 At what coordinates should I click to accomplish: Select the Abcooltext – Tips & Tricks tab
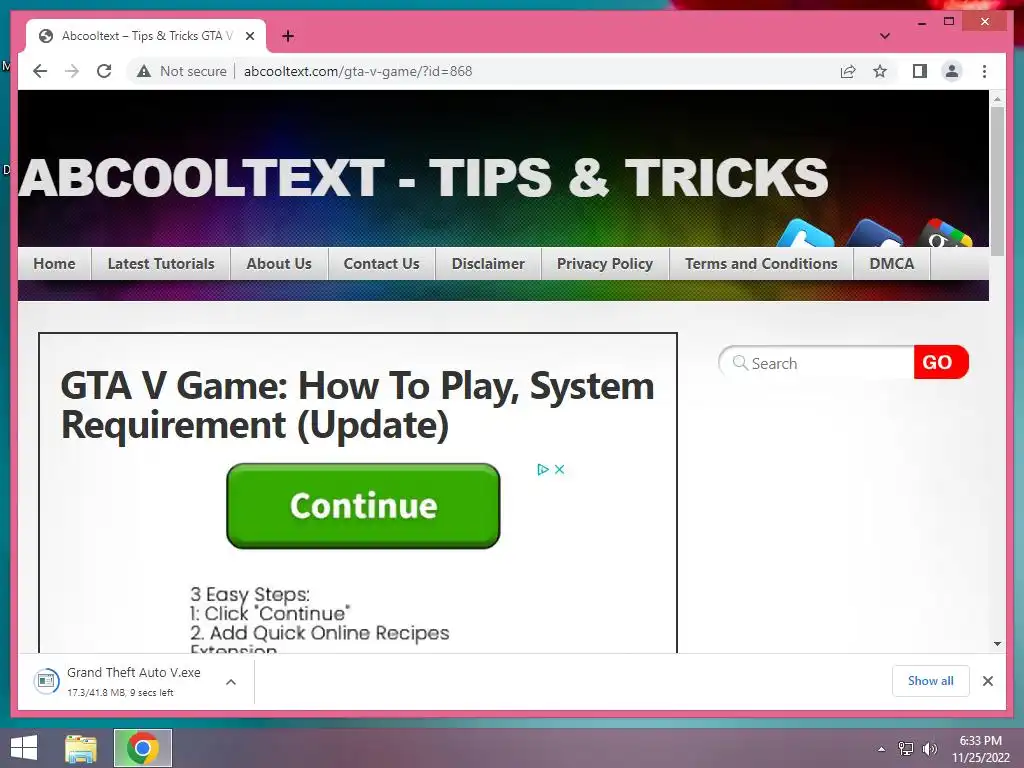click(146, 36)
